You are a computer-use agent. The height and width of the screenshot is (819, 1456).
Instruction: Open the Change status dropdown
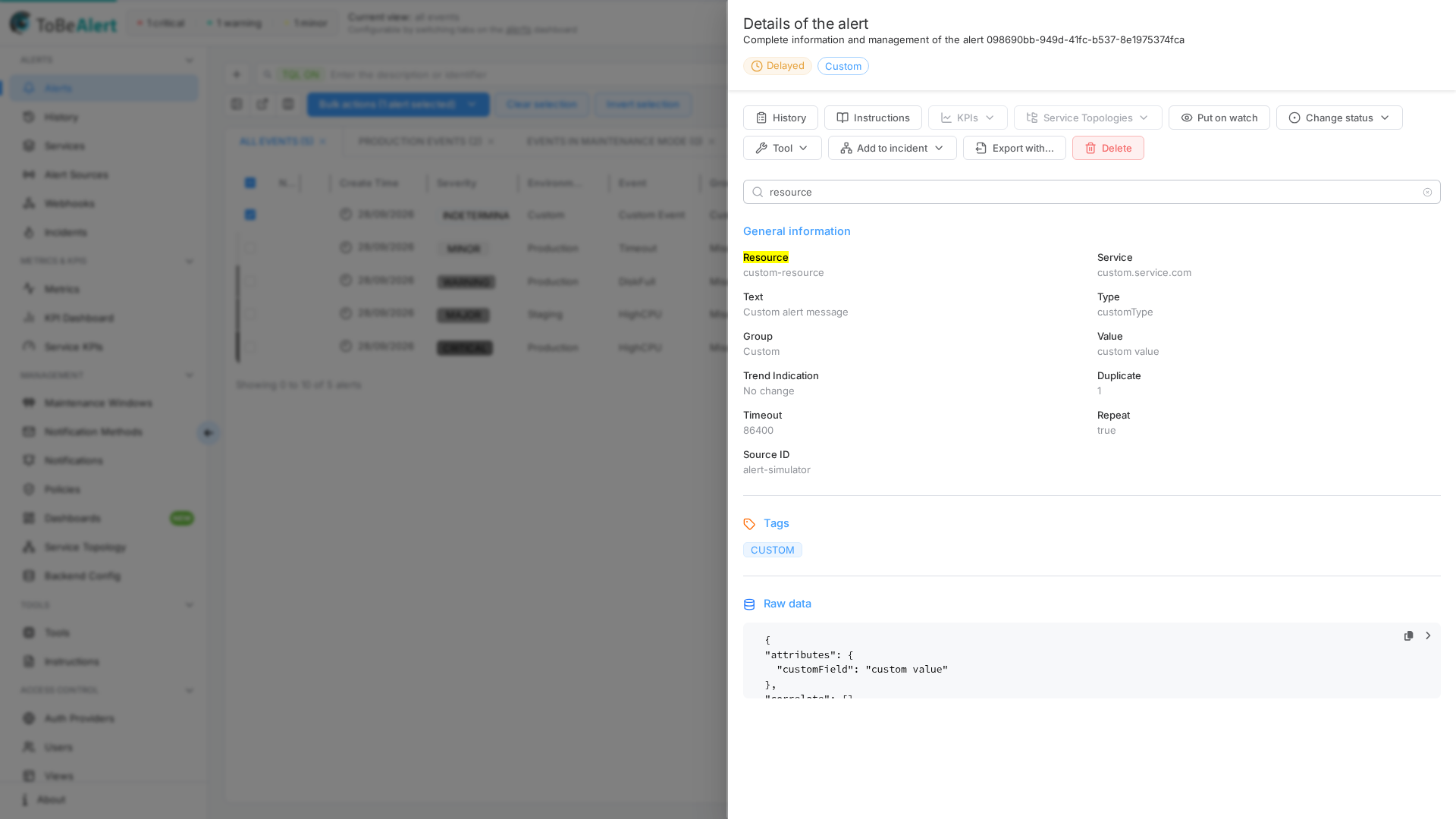click(x=1339, y=118)
